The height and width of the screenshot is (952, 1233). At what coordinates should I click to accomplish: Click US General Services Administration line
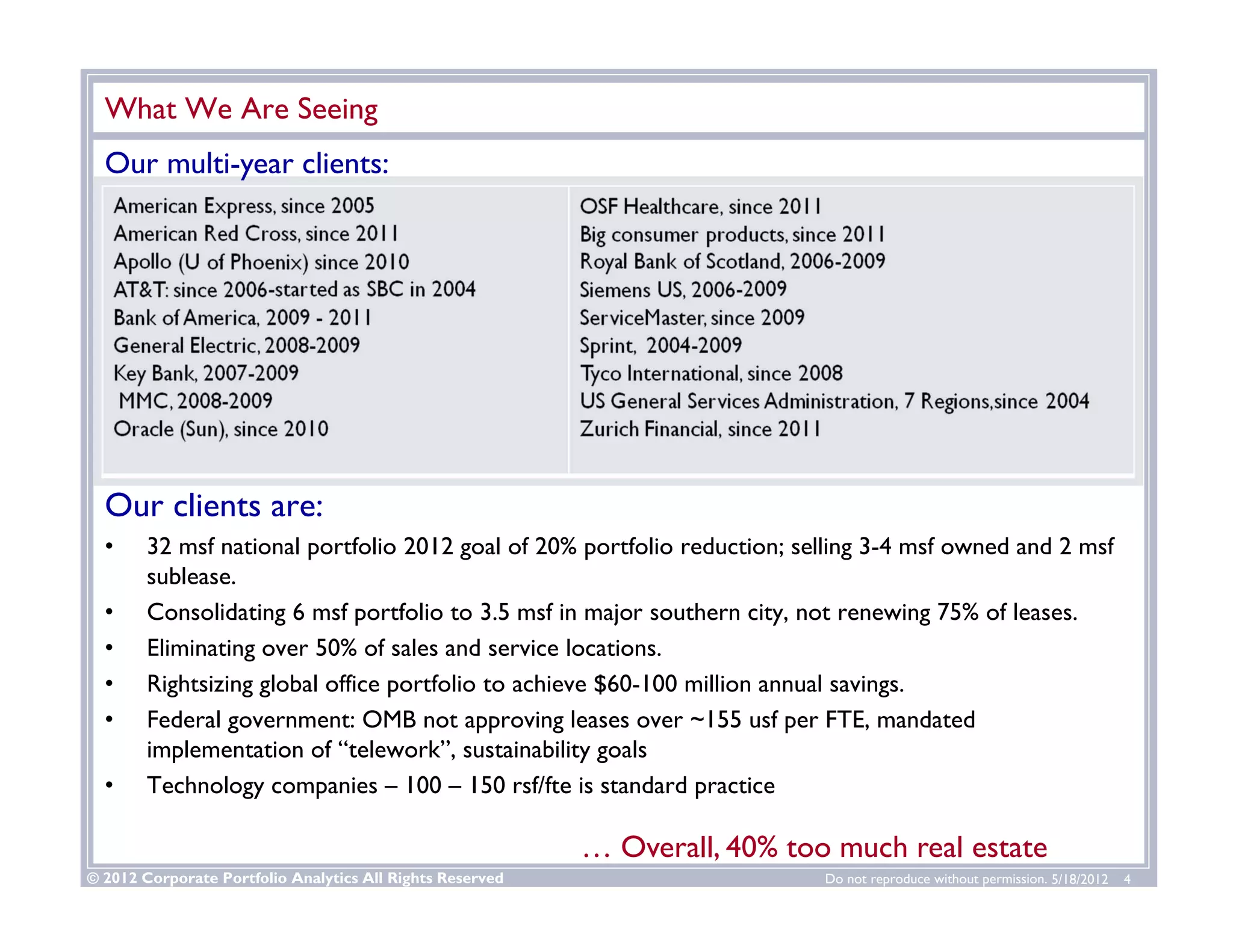coord(834,401)
